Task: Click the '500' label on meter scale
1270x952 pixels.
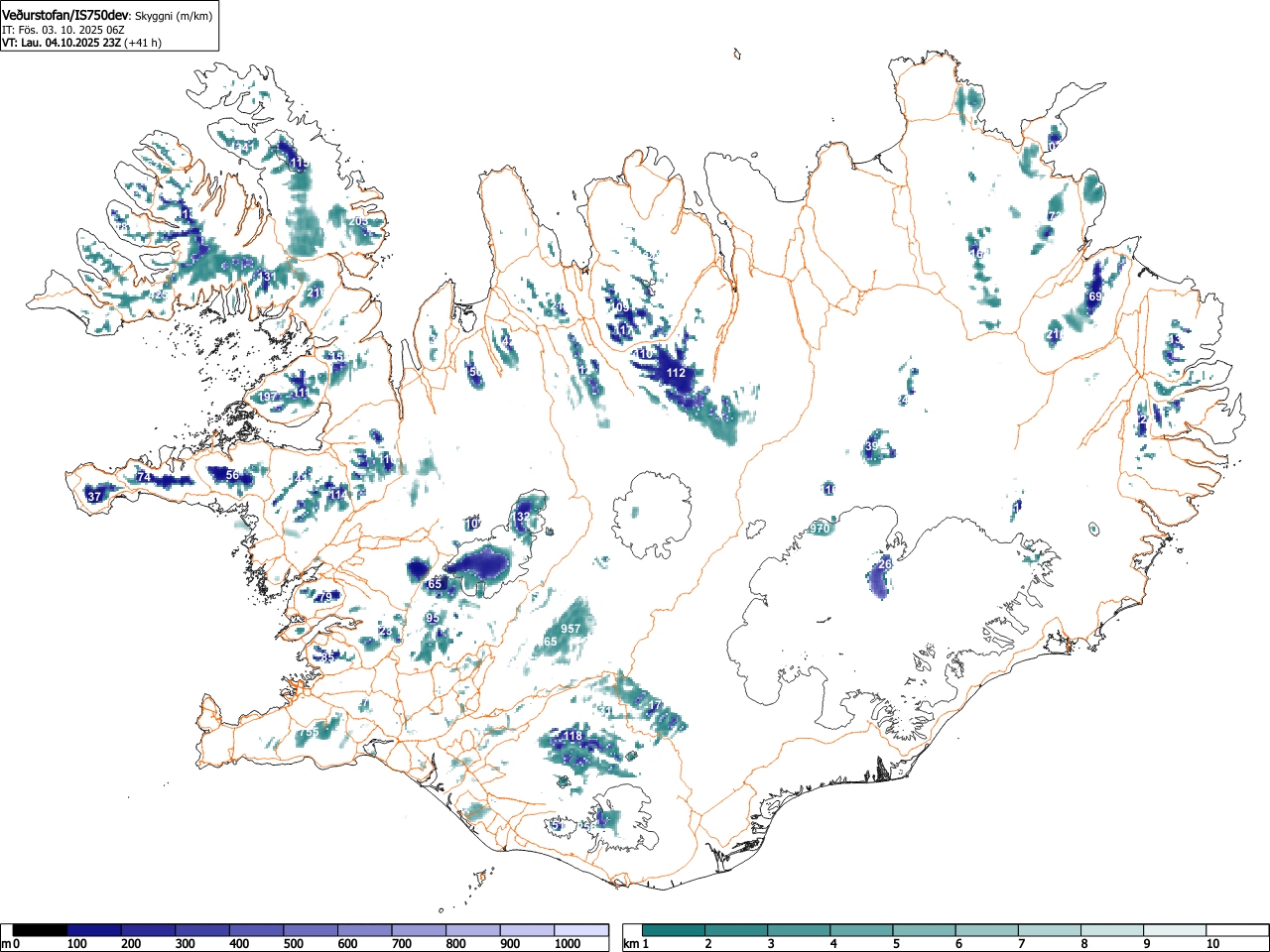Action: click(293, 944)
